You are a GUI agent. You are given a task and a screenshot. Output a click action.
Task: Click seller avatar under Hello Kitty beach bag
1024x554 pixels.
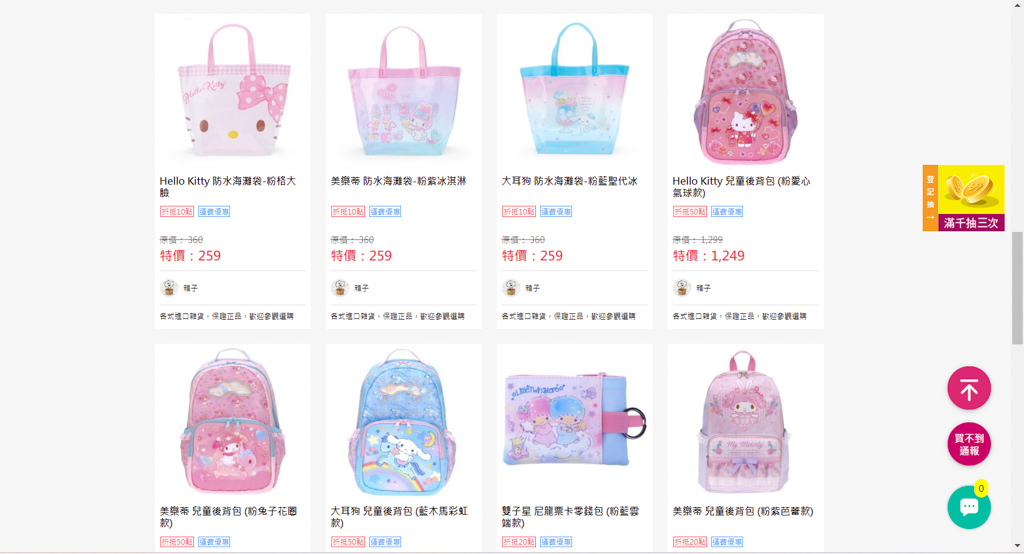(x=169, y=287)
